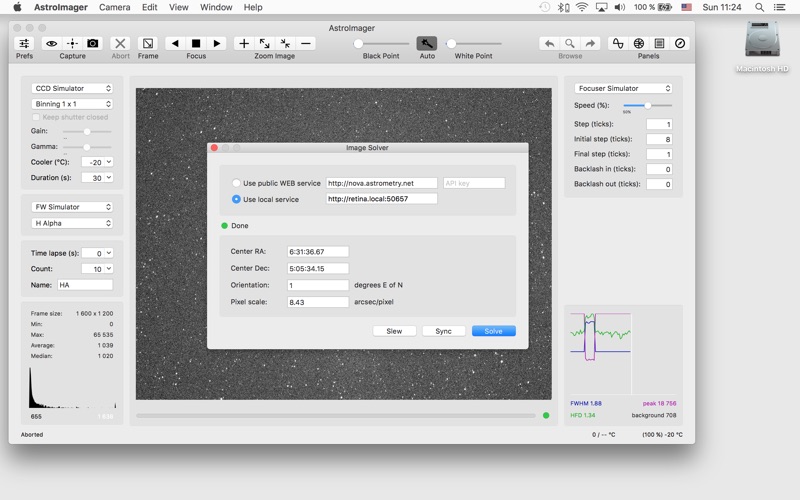
Task: Click the Name field containing HA
Action: (x=85, y=285)
